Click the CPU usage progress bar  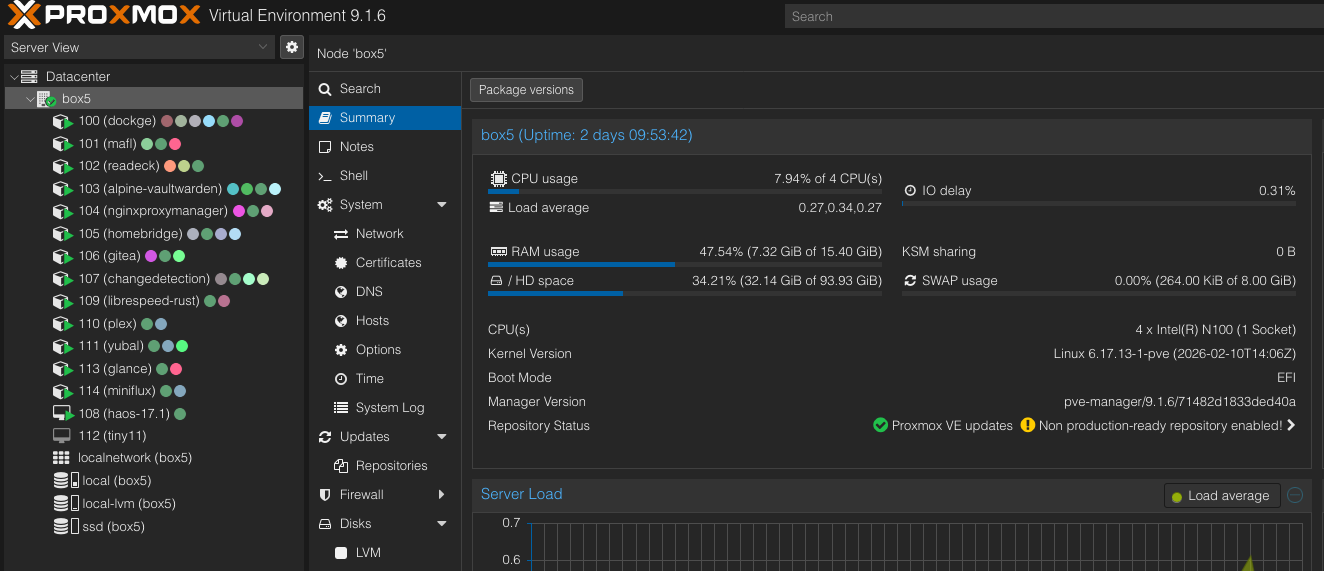pyautogui.click(x=685, y=191)
